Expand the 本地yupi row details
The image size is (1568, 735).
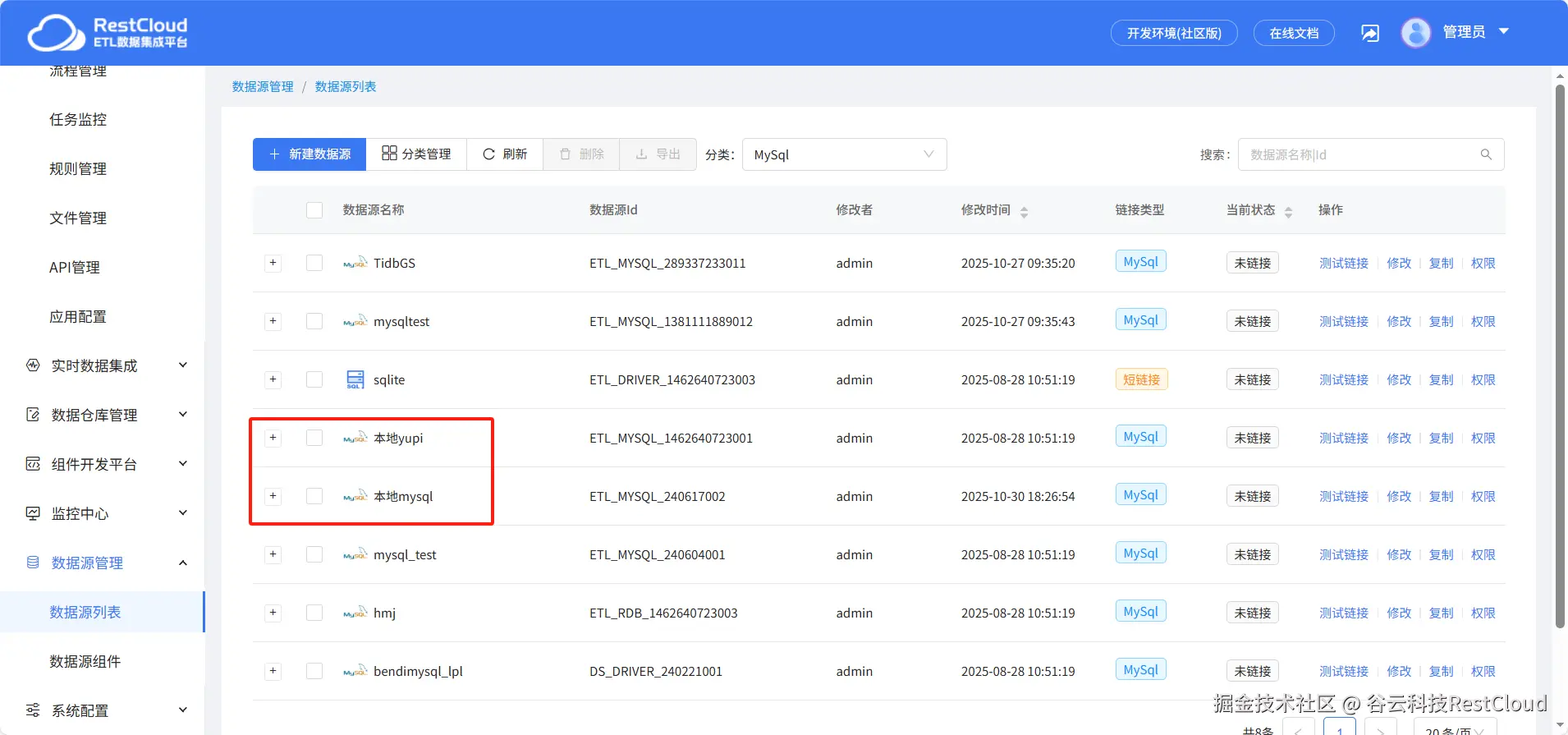point(273,438)
